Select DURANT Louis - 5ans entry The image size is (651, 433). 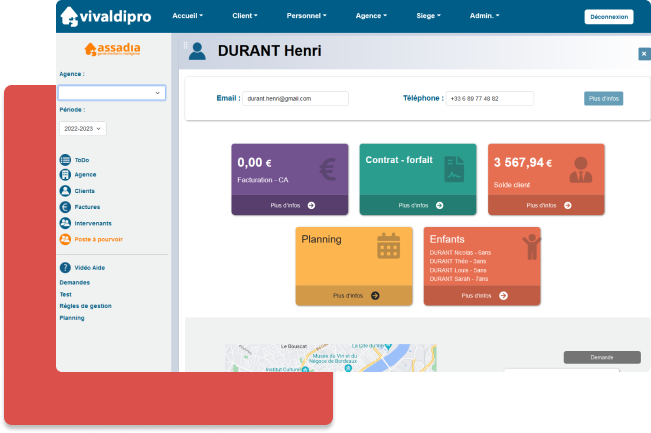point(458,270)
